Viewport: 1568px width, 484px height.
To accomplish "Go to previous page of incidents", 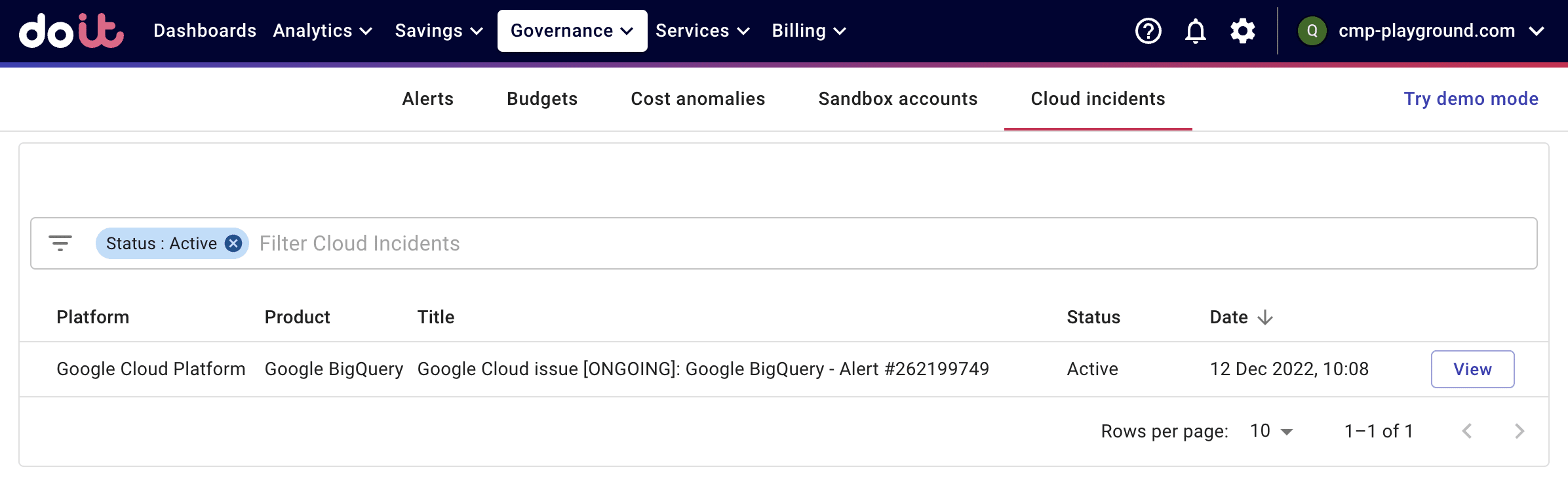I will click(x=1467, y=431).
